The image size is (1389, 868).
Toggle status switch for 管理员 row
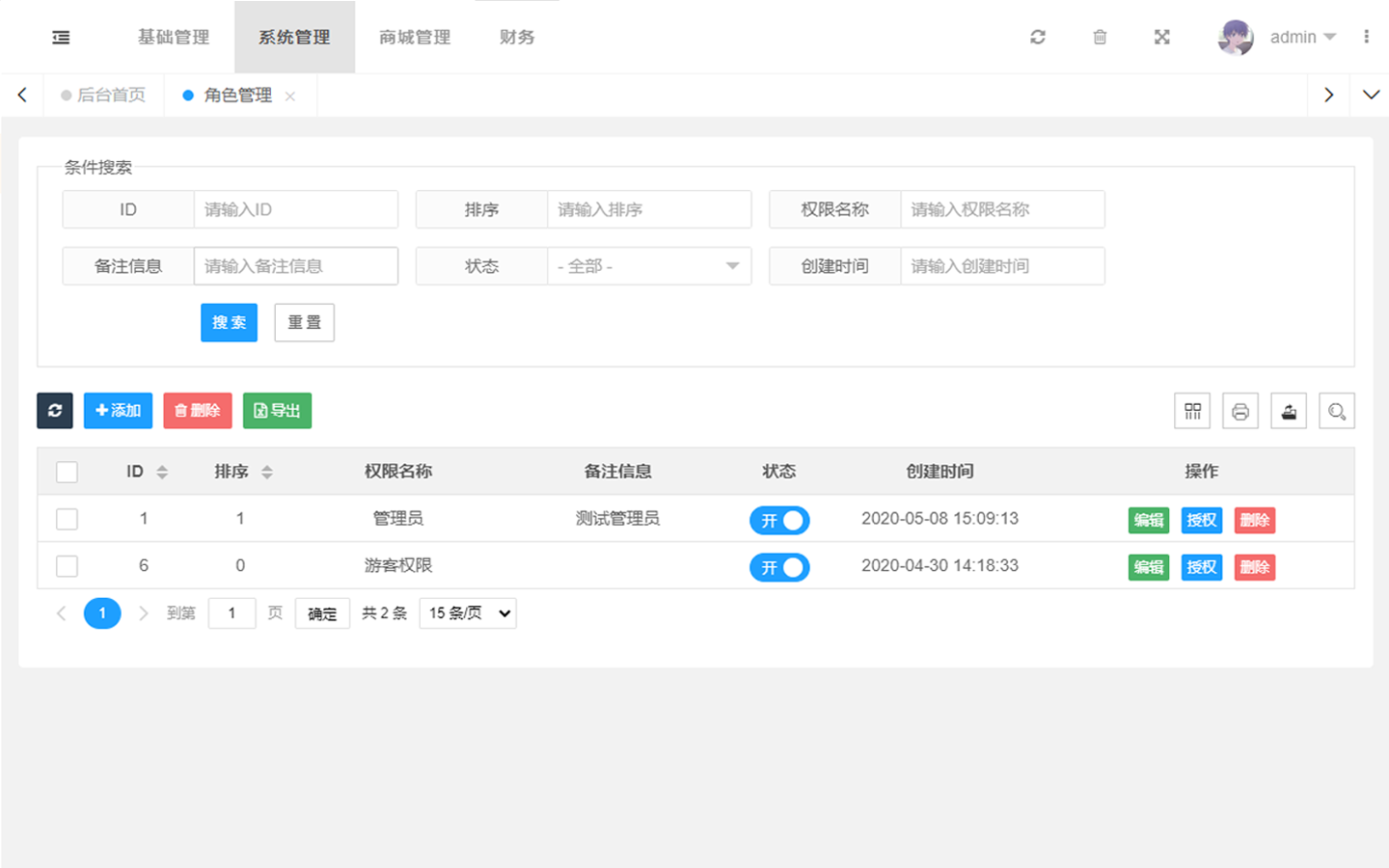[779, 521]
